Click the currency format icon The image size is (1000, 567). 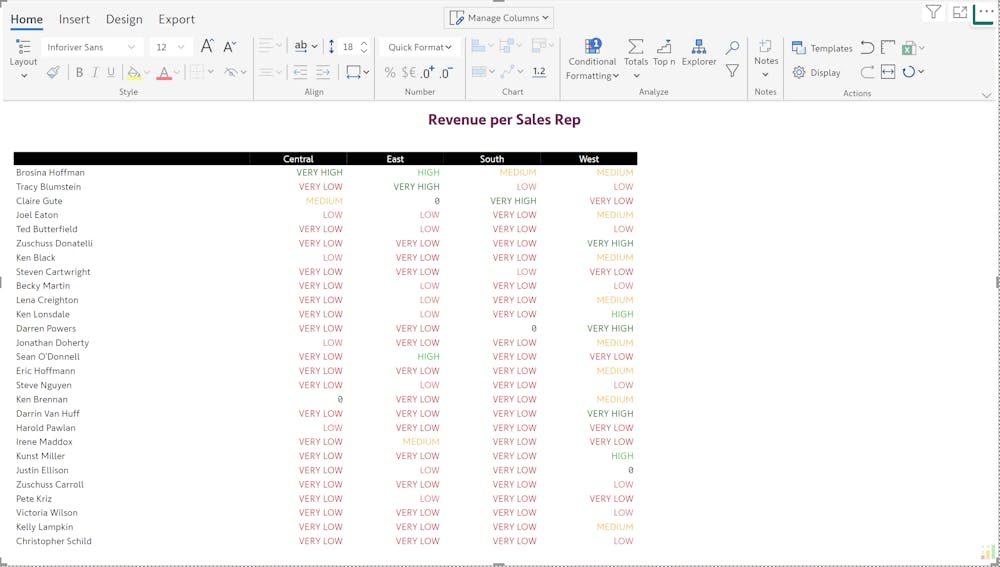click(409, 73)
